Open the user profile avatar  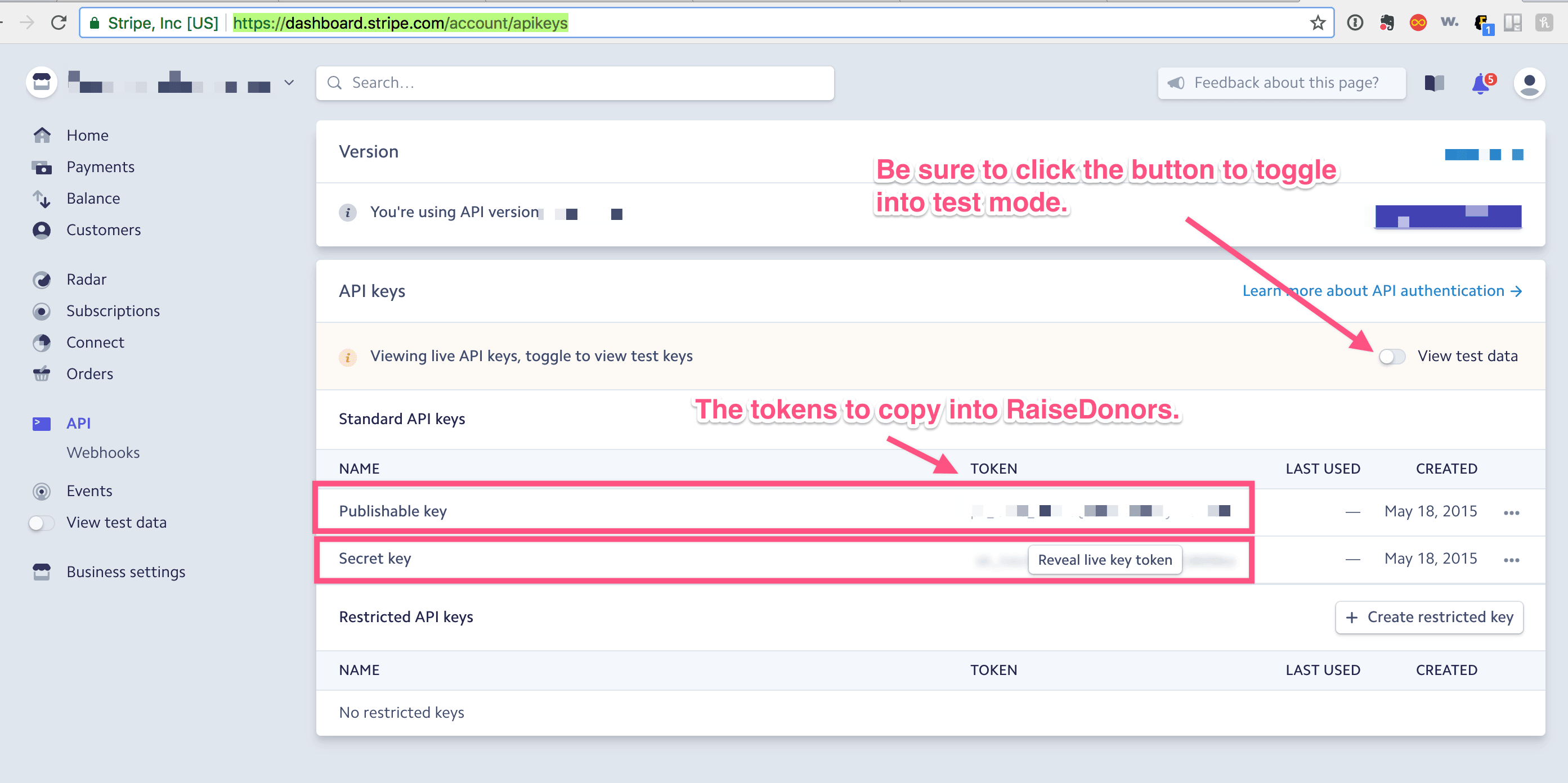pos(1529,83)
